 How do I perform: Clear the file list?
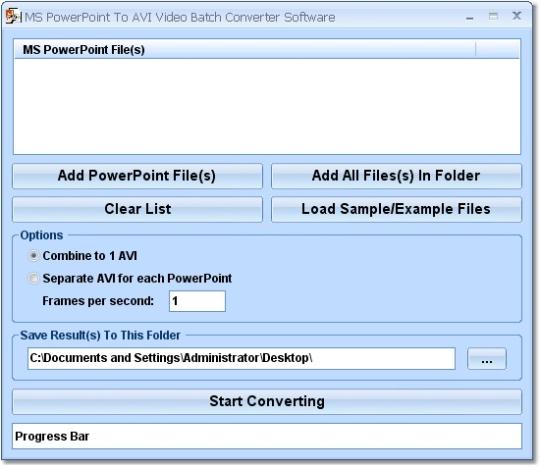click(x=137, y=209)
